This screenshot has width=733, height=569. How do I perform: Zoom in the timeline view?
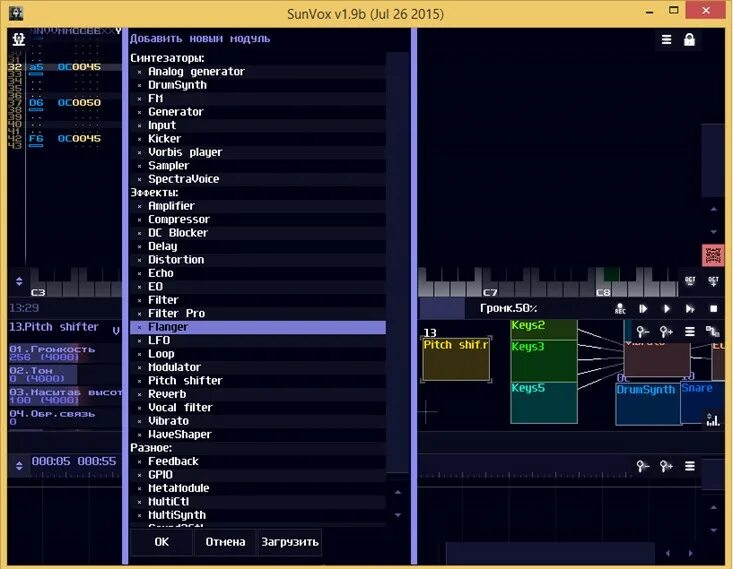[666, 466]
